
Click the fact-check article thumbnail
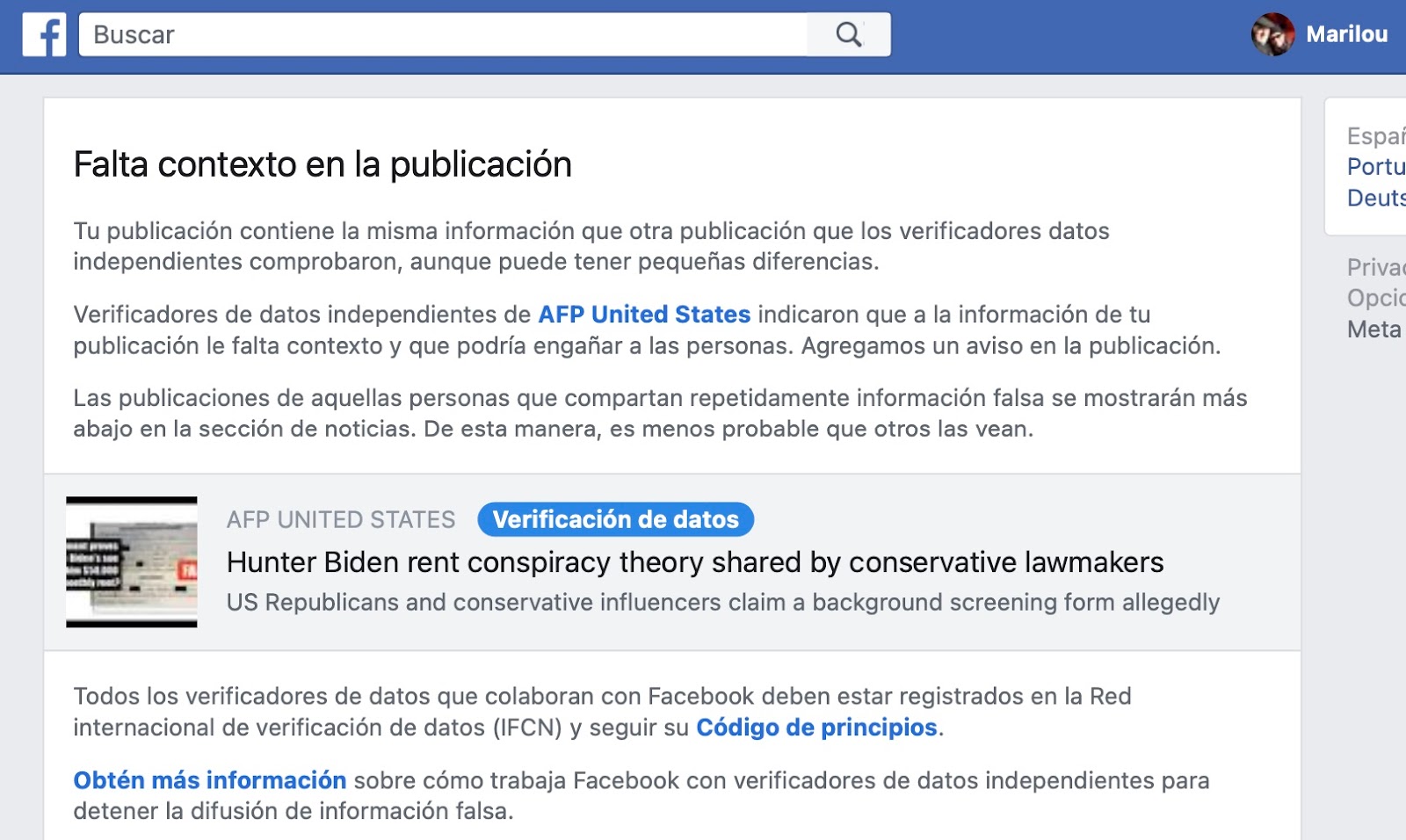(132, 562)
